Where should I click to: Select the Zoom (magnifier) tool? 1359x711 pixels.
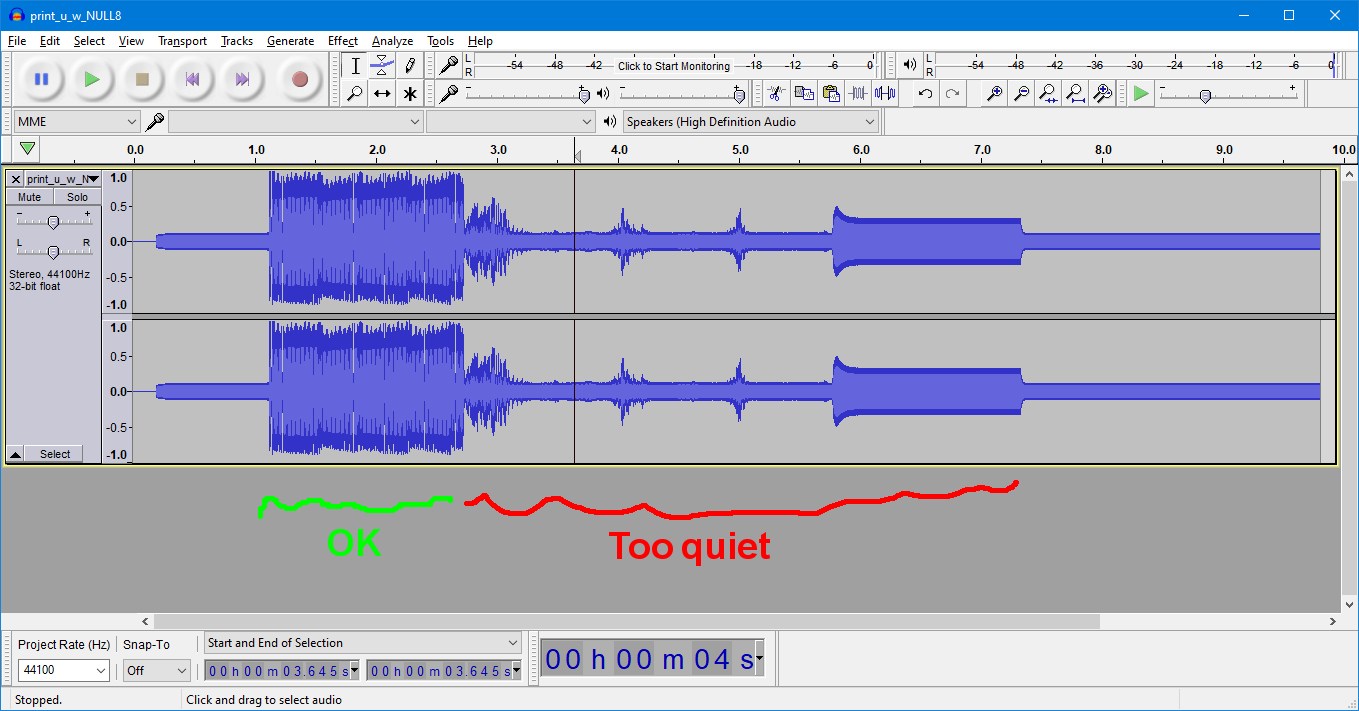355,94
